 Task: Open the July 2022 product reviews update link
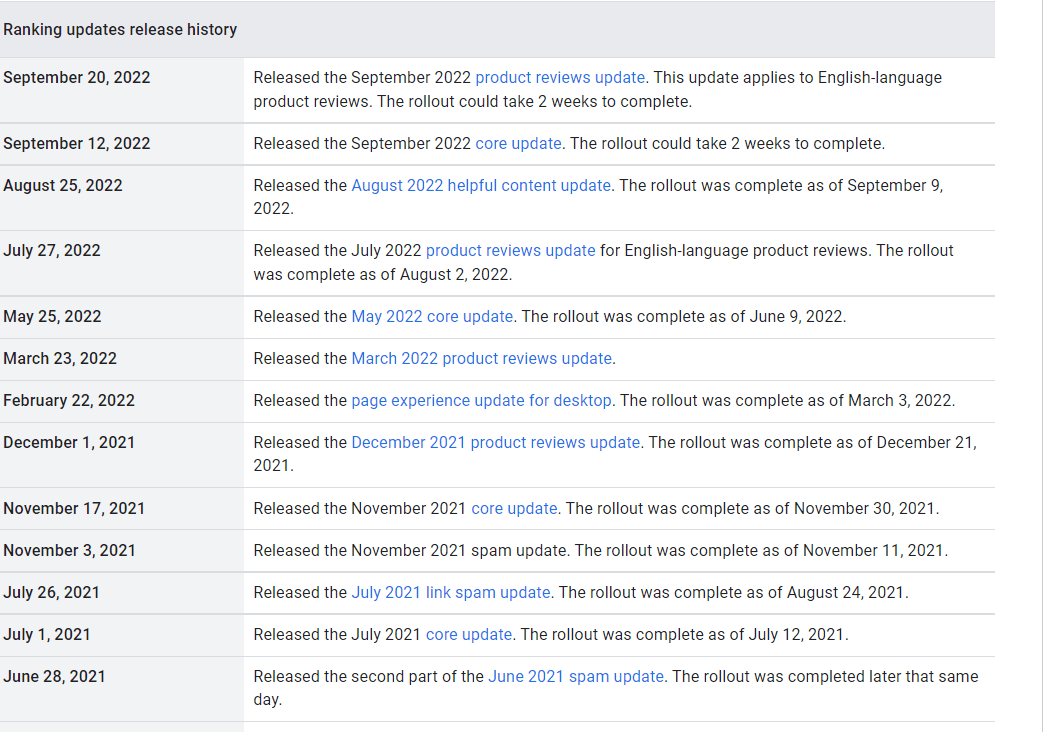coord(510,251)
